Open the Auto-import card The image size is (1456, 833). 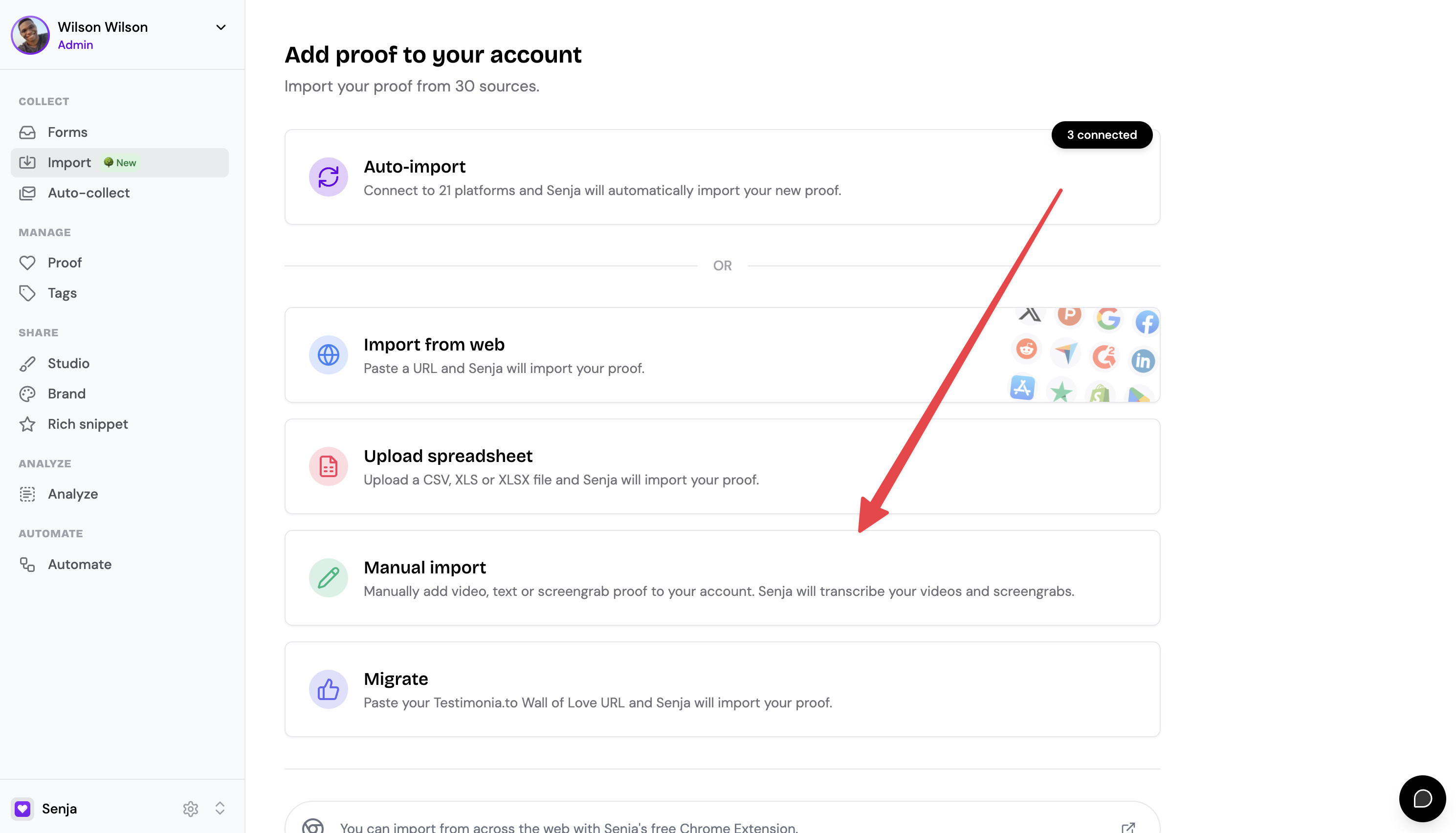[x=722, y=177]
